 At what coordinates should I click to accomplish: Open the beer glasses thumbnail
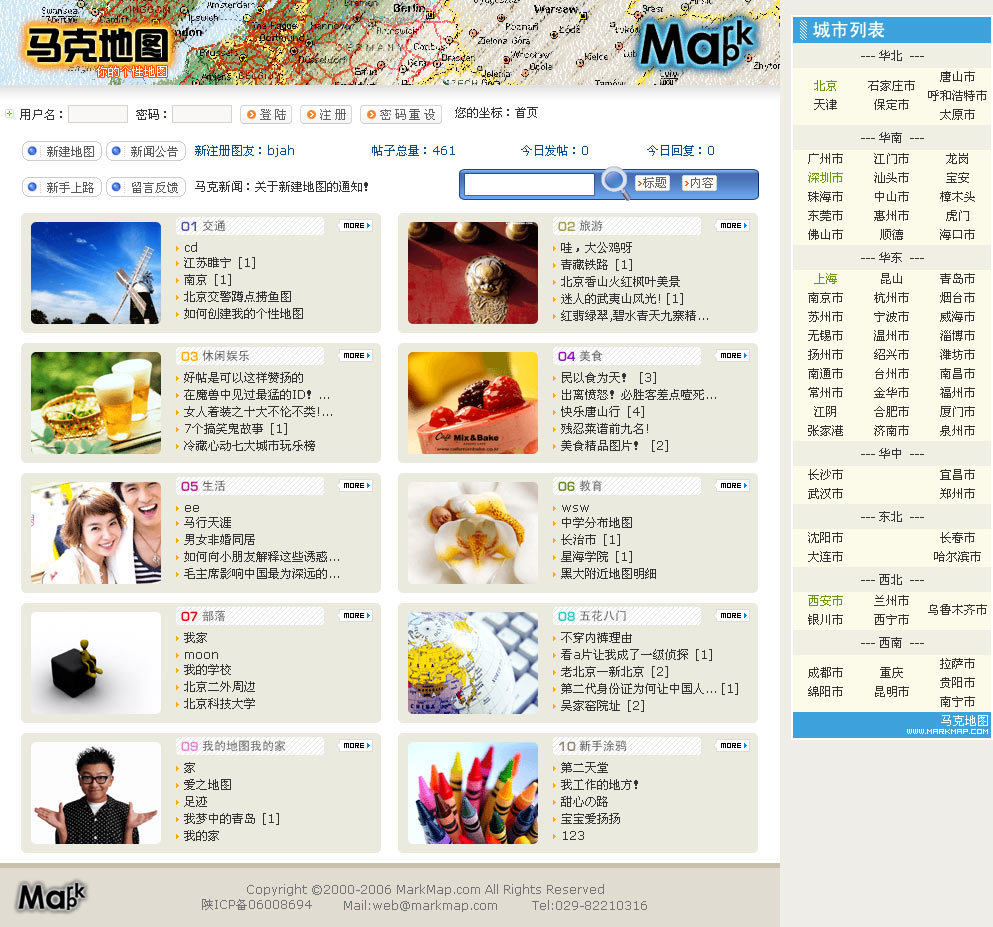point(96,403)
